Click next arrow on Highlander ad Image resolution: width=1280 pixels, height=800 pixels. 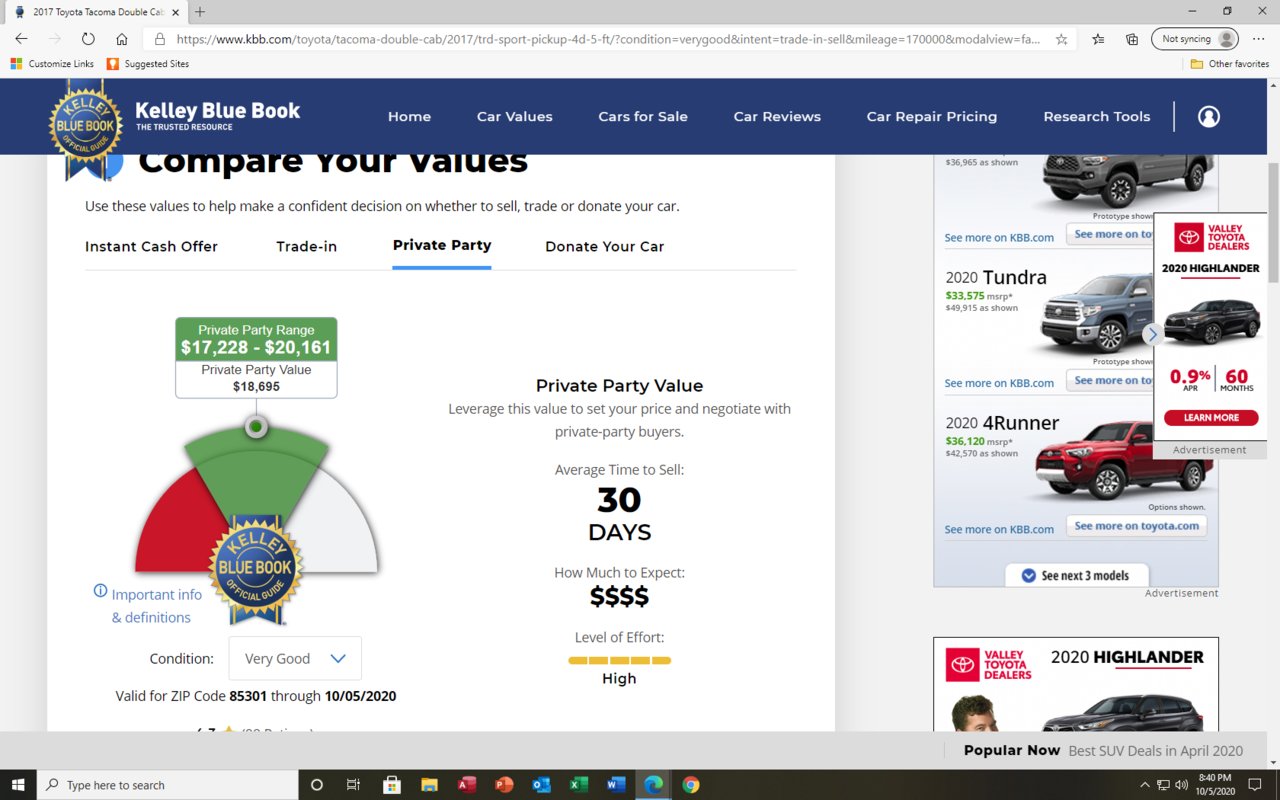tap(1152, 334)
